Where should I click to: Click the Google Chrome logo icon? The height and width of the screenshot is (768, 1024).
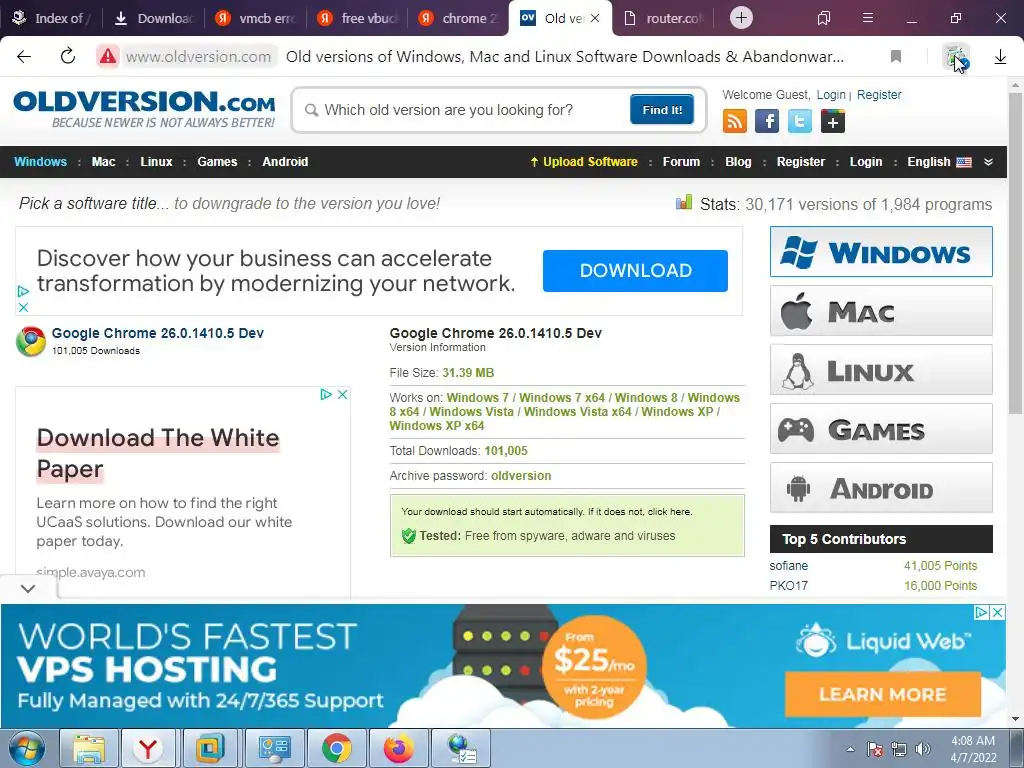click(31, 341)
